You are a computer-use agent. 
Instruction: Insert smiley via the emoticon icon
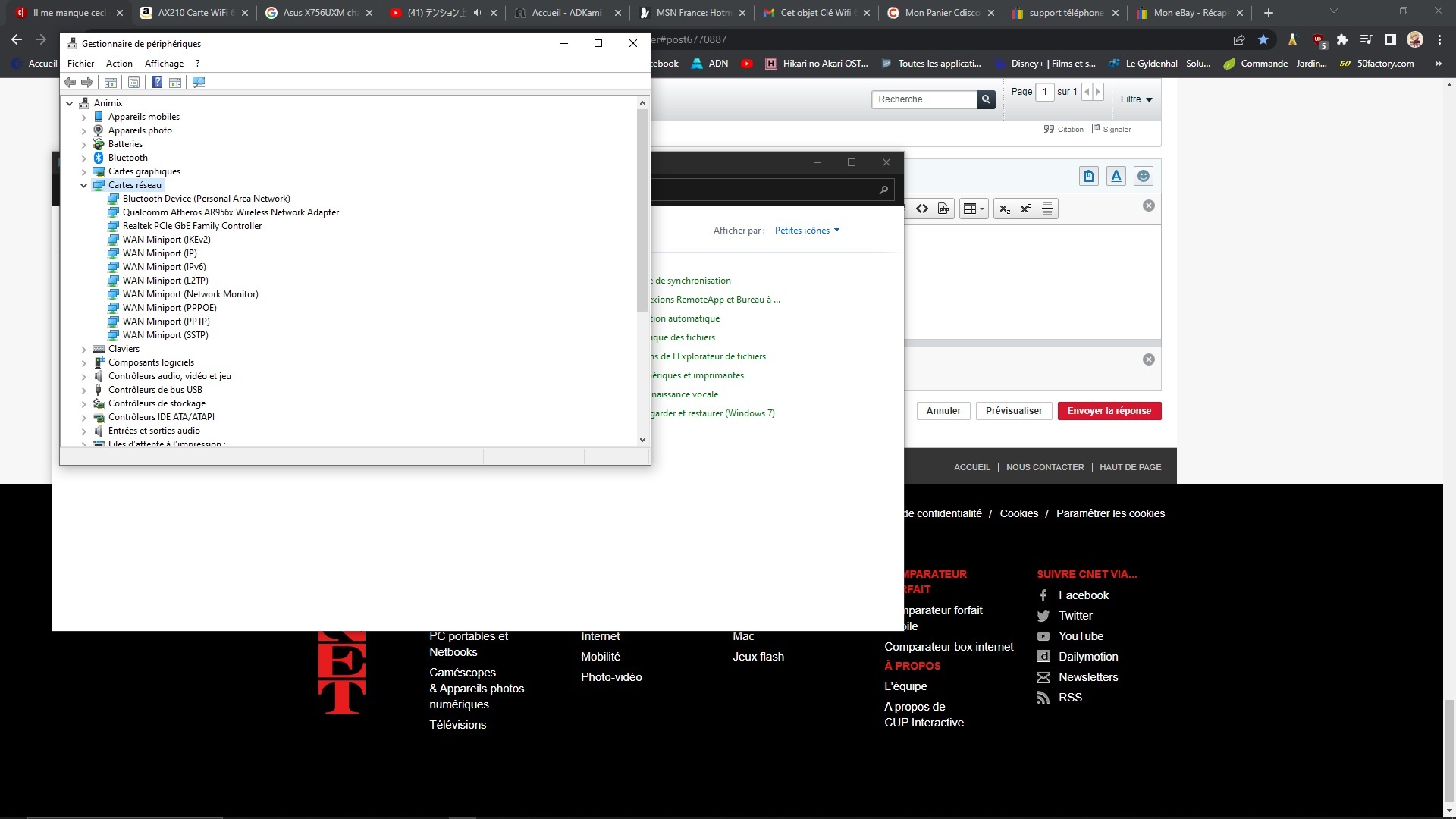tap(1144, 177)
